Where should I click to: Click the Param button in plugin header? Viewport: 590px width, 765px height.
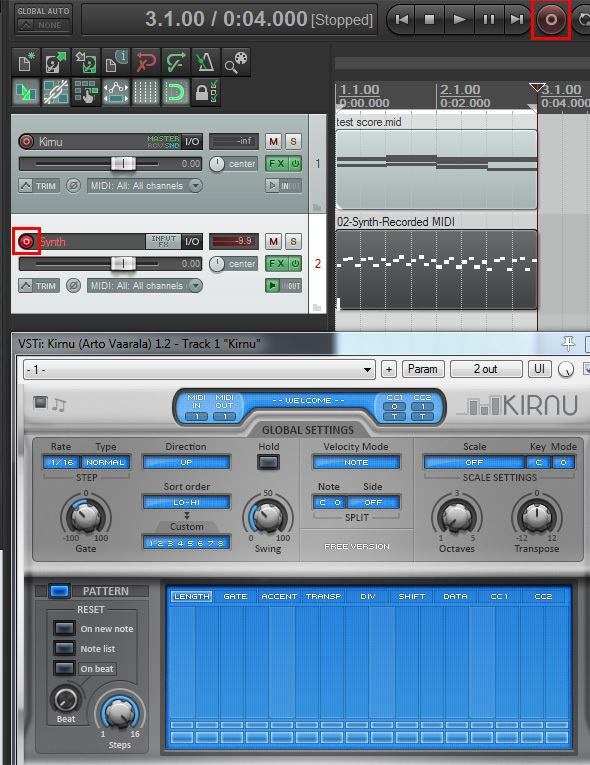[423, 369]
